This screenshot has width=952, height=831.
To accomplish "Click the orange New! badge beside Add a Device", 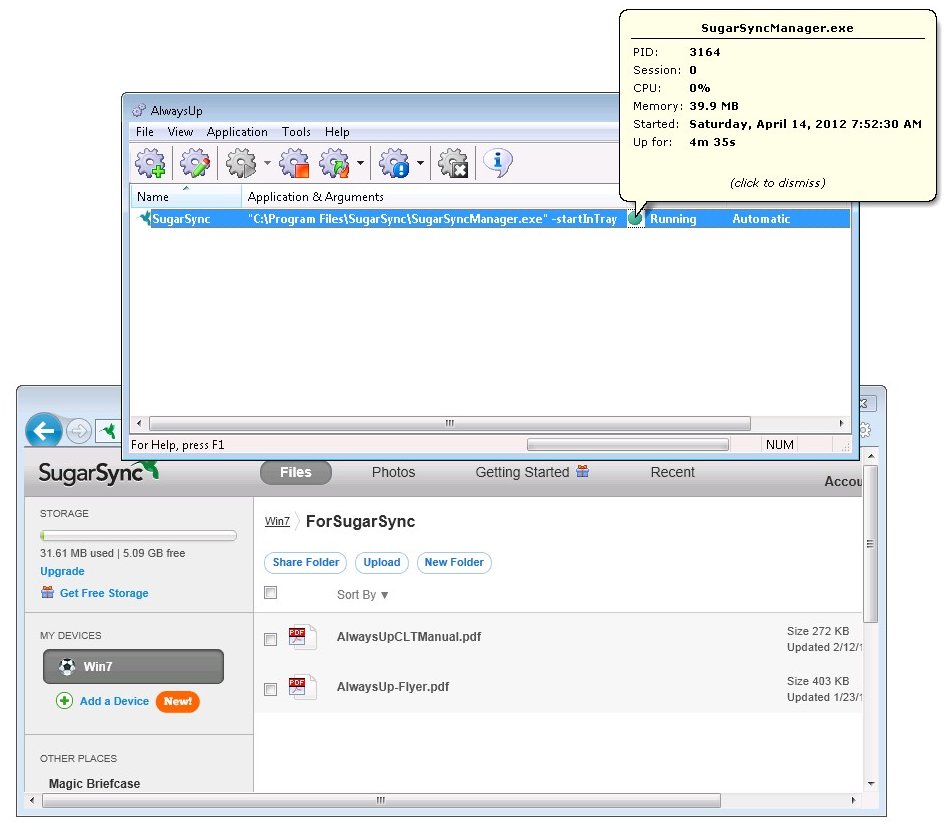I will [x=177, y=701].
